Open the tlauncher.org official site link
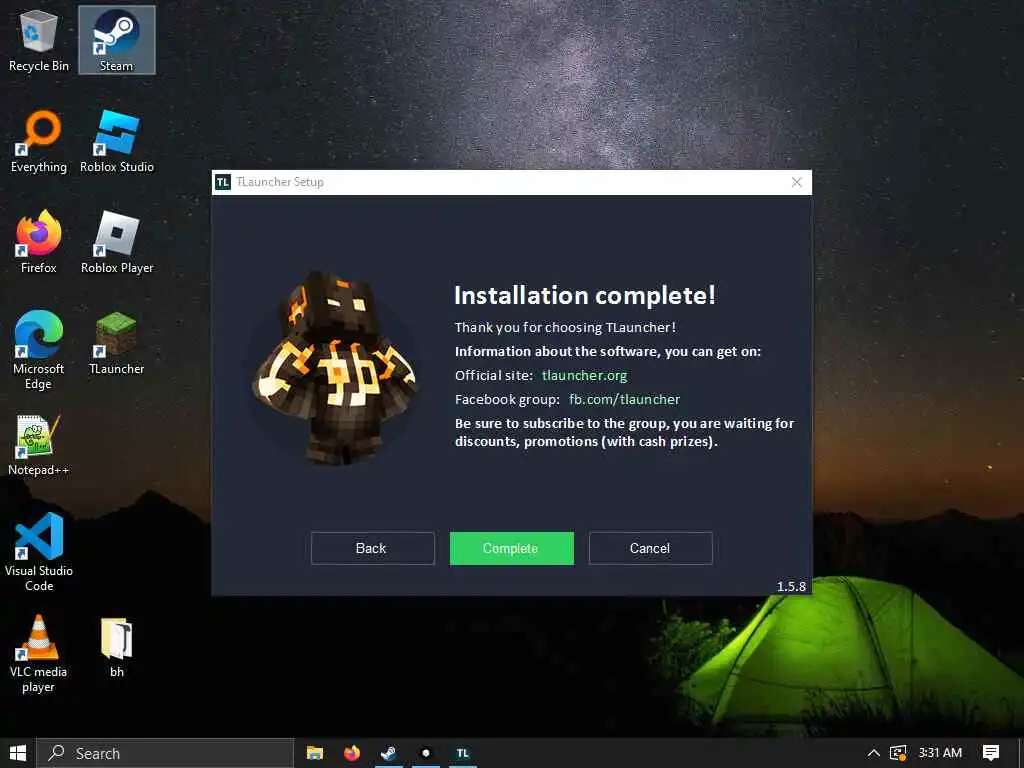Screen dimensions: 1024x768 [x=584, y=376]
